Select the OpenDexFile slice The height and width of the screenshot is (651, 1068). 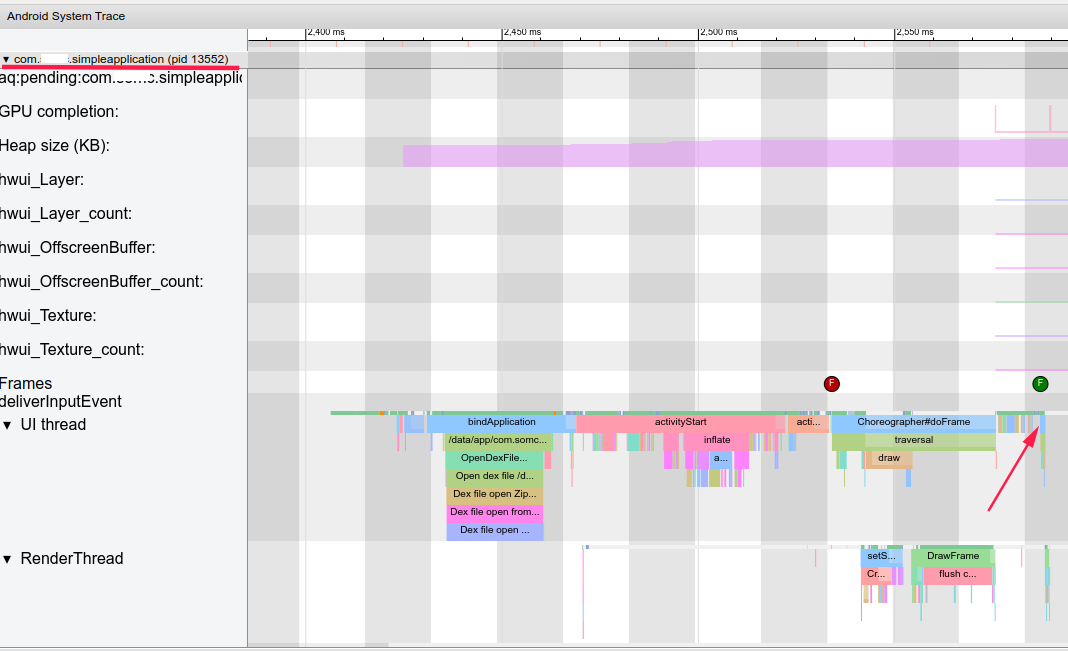(x=494, y=458)
